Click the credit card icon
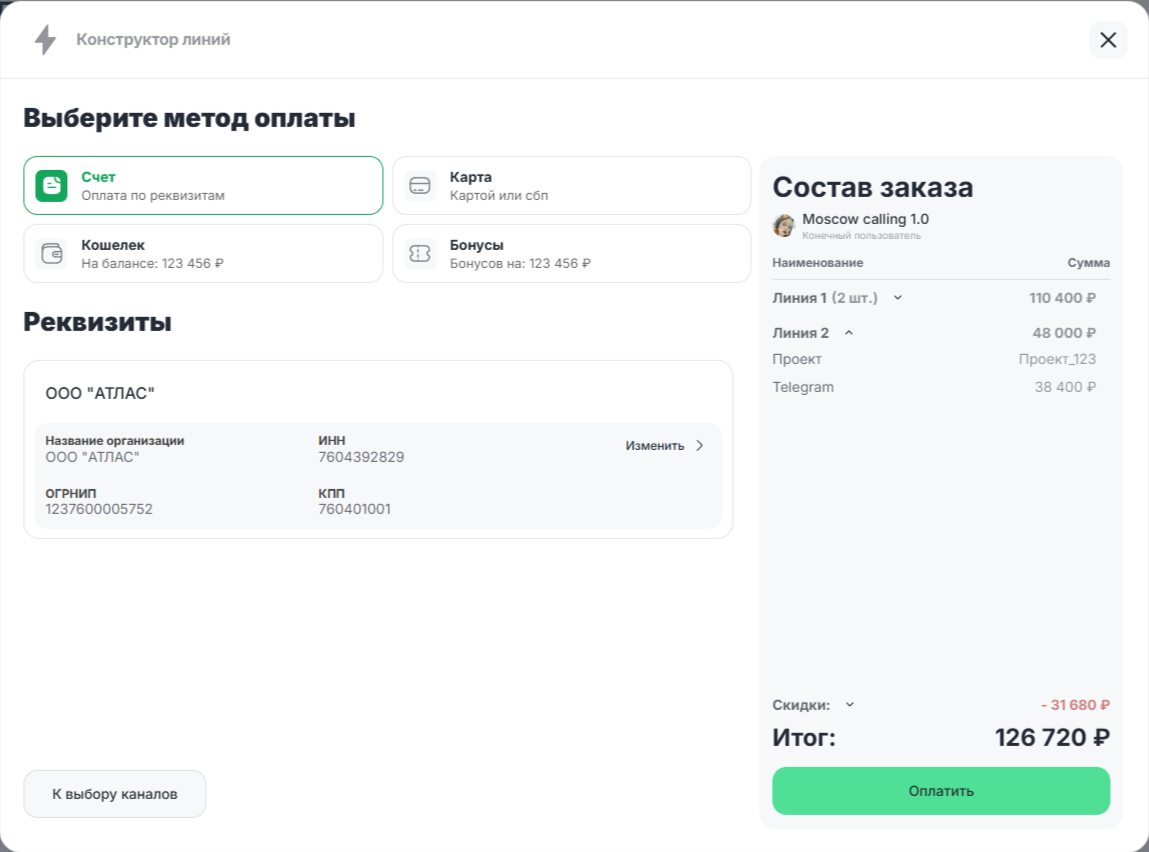The width and height of the screenshot is (1149, 852). (x=420, y=186)
